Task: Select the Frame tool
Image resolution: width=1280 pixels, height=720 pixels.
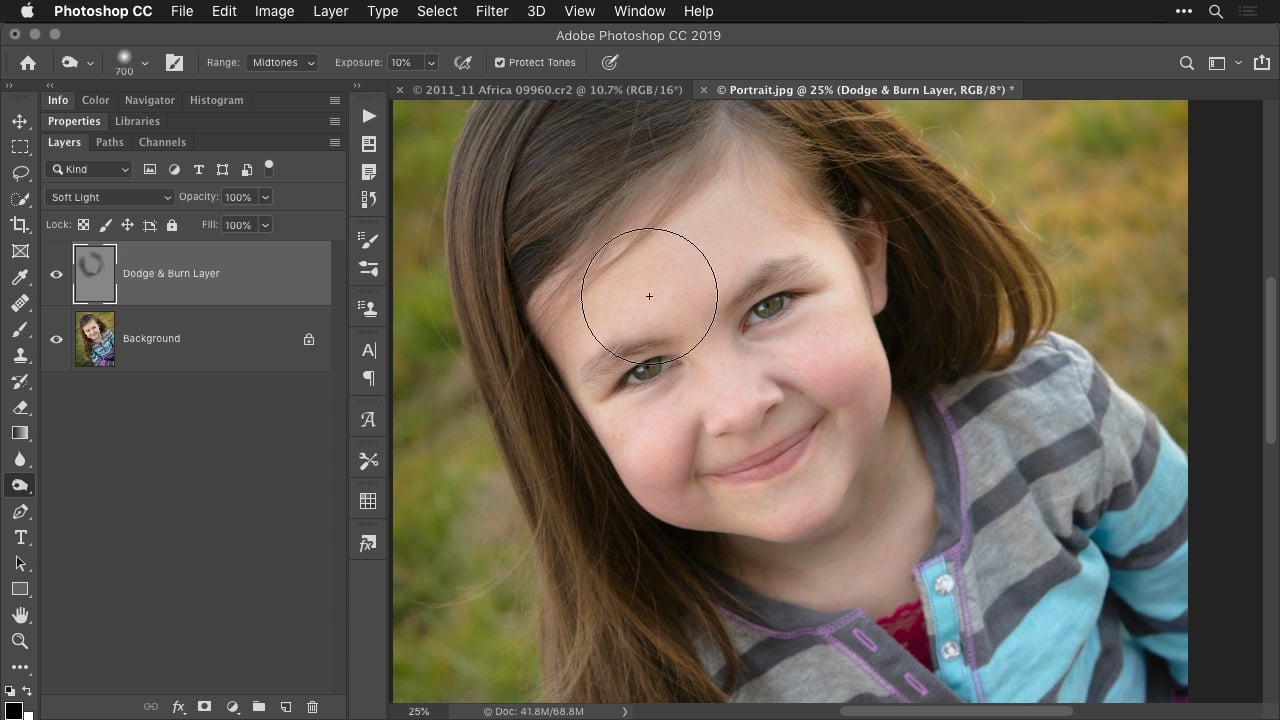Action: click(x=20, y=251)
